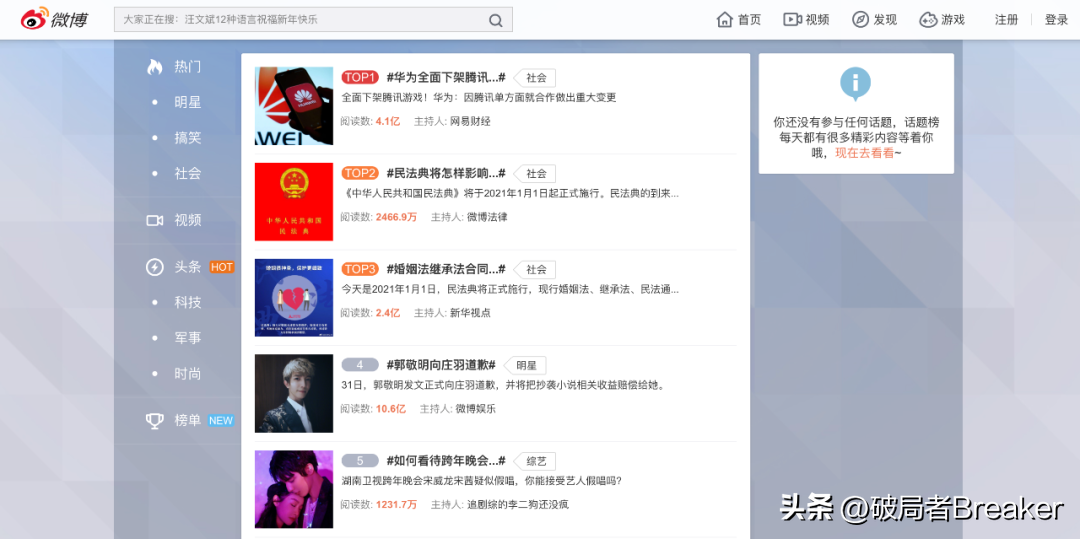Click the TOP1 rank badge
Image resolution: width=1080 pixels, height=539 pixels.
pyautogui.click(x=360, y=77)
